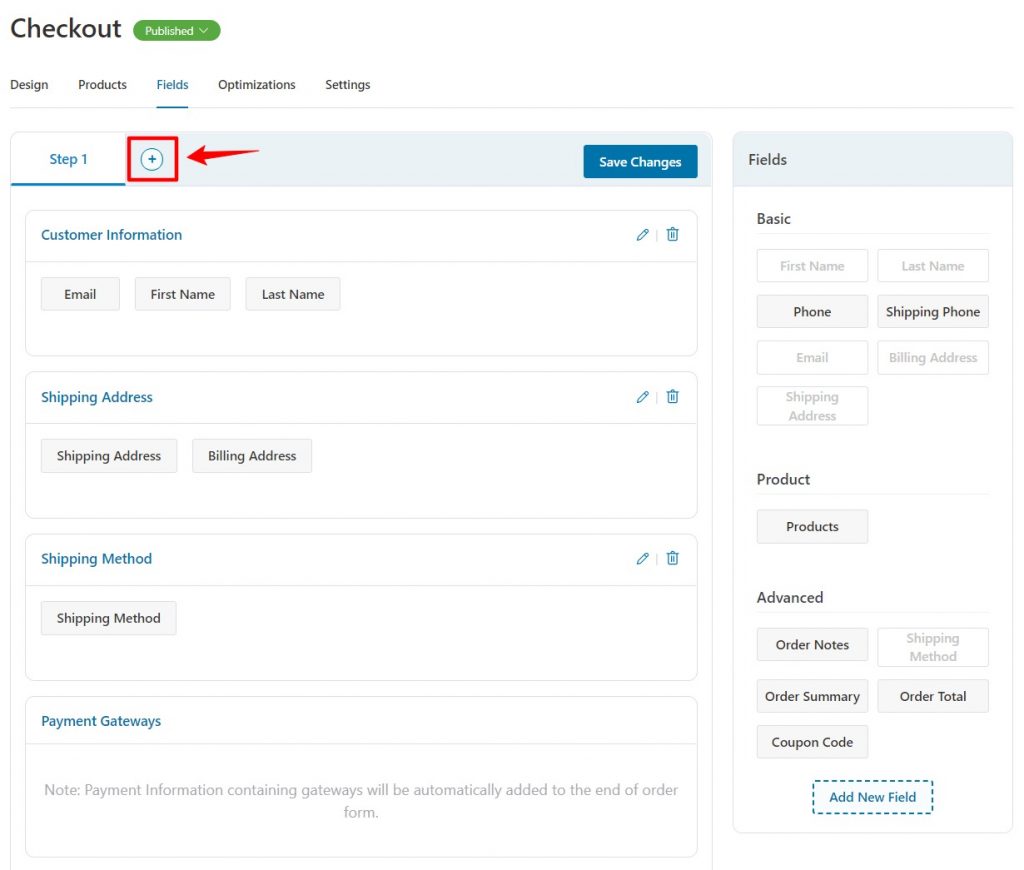Viewport: 1024px width, 870px height.
Task: Edit the Customer Information section
Action: [x=643, y=234]
